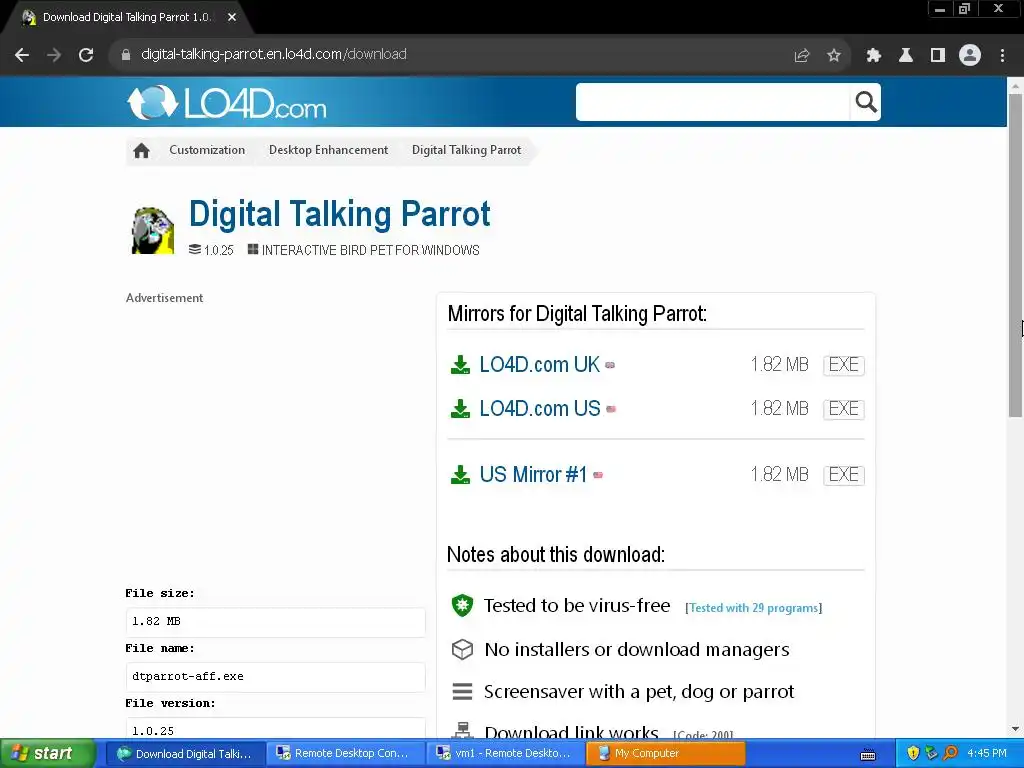The width and height of the screenshot is (1024, 768).
Task: Click the page vertical scrollbar thumb
Action: click(1015, 255)
